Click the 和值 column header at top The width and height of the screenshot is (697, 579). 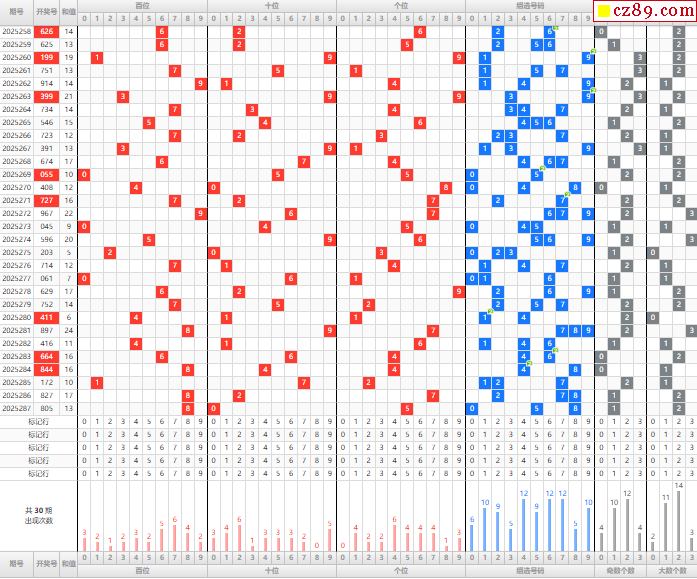click(68, 11)
